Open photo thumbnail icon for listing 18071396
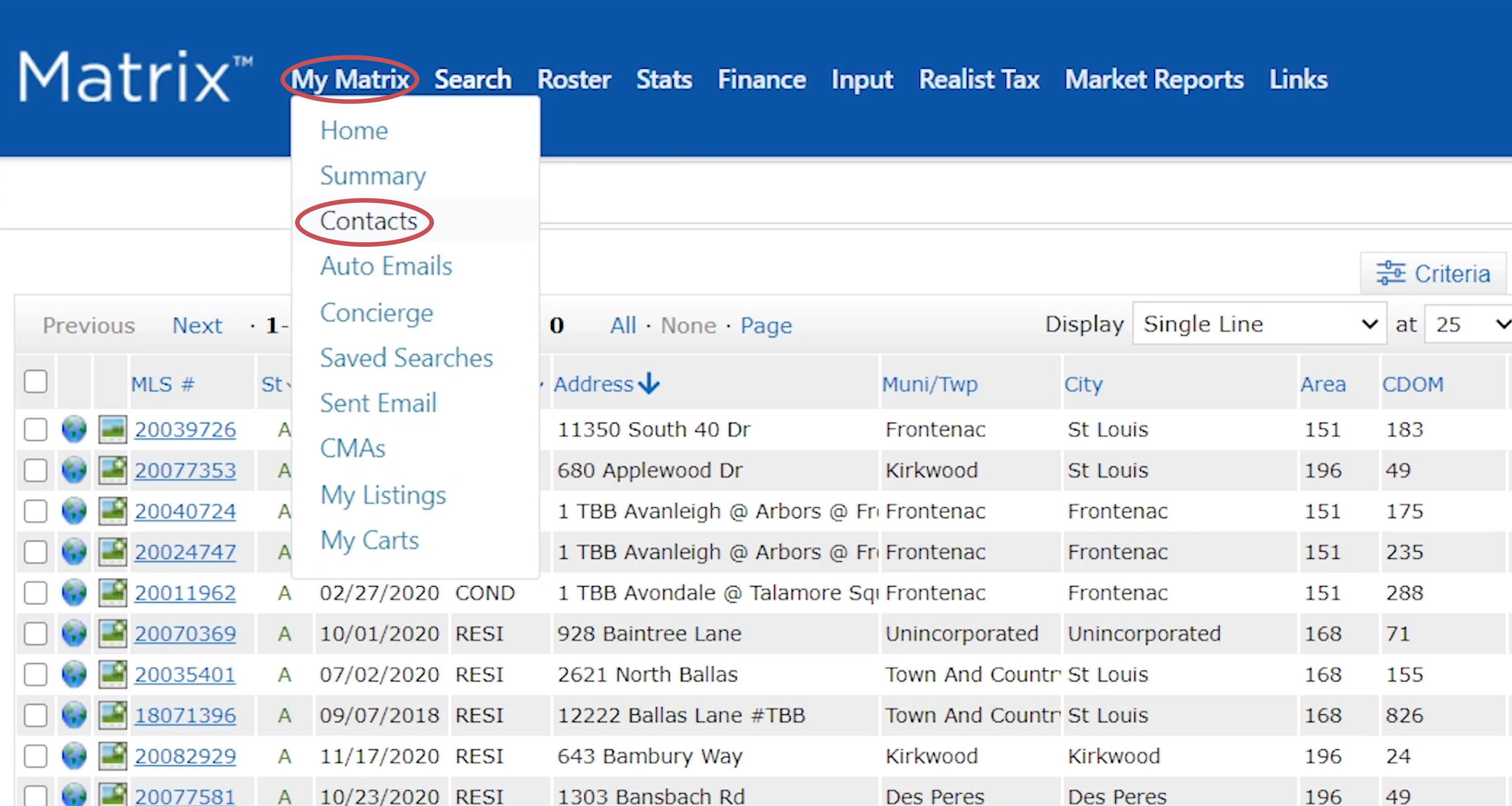The width and height of the screenshot is (1512, 806). tap(112, 715)
